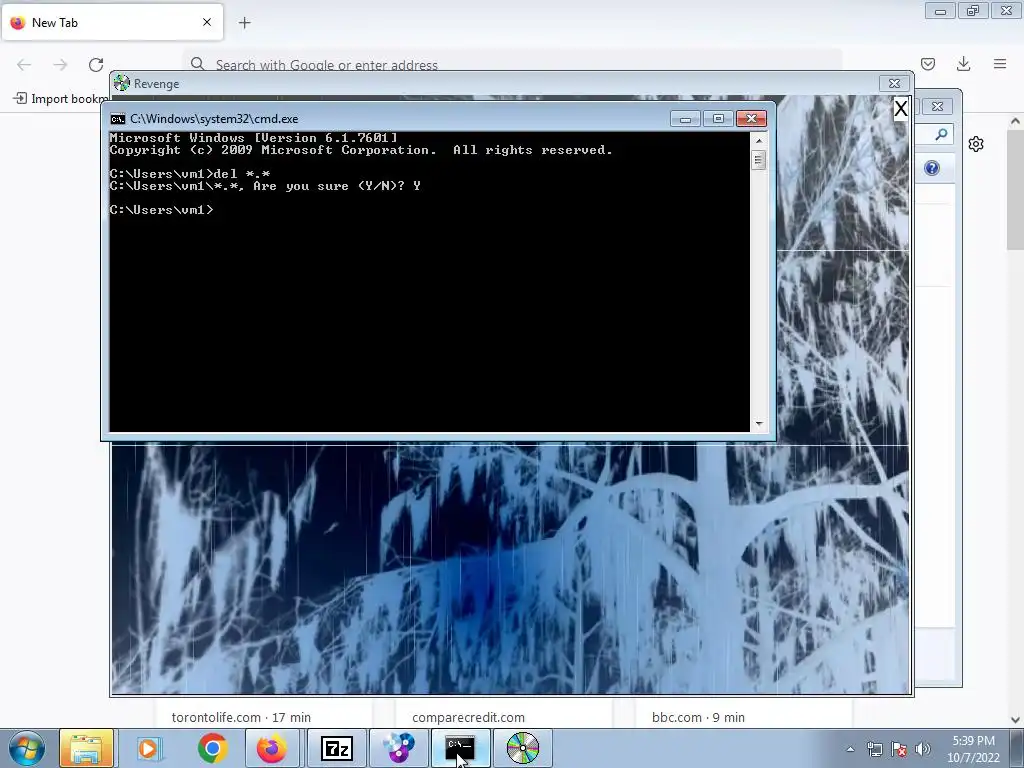The width and height of the screenshot is (1024, 768).
Task: Close the Revenge window
Action: [x=894, y=84]
